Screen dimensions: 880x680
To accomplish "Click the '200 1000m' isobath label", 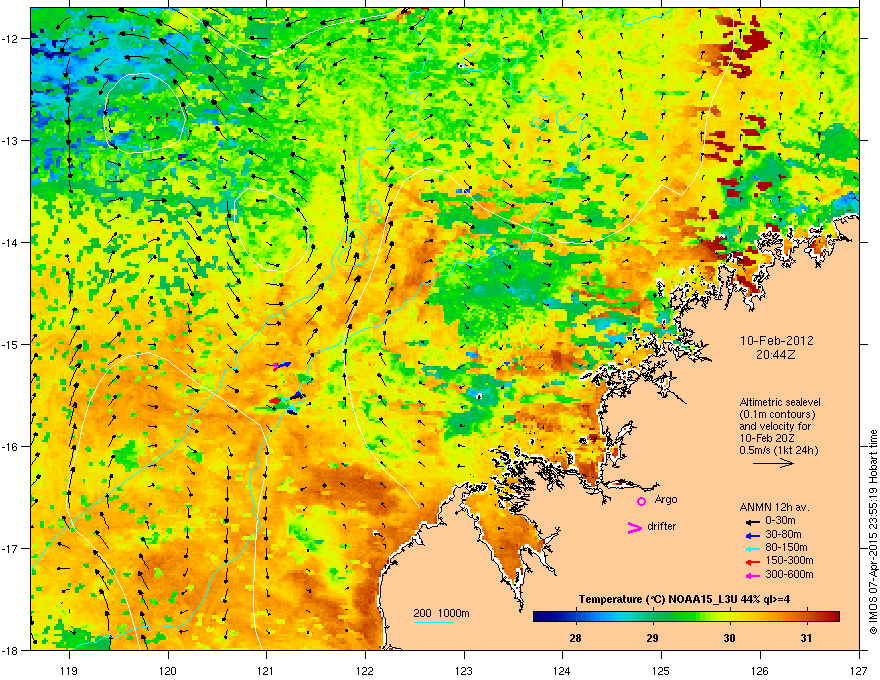I will pos(441,613).
